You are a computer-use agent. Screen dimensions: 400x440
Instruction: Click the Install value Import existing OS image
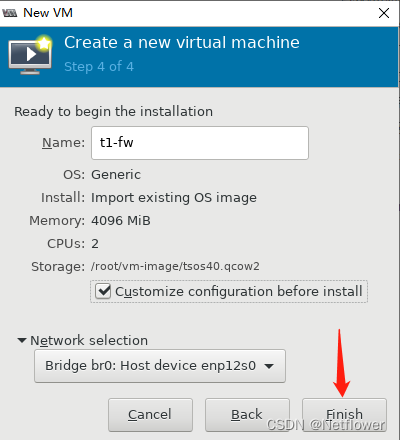coord(174,198)
